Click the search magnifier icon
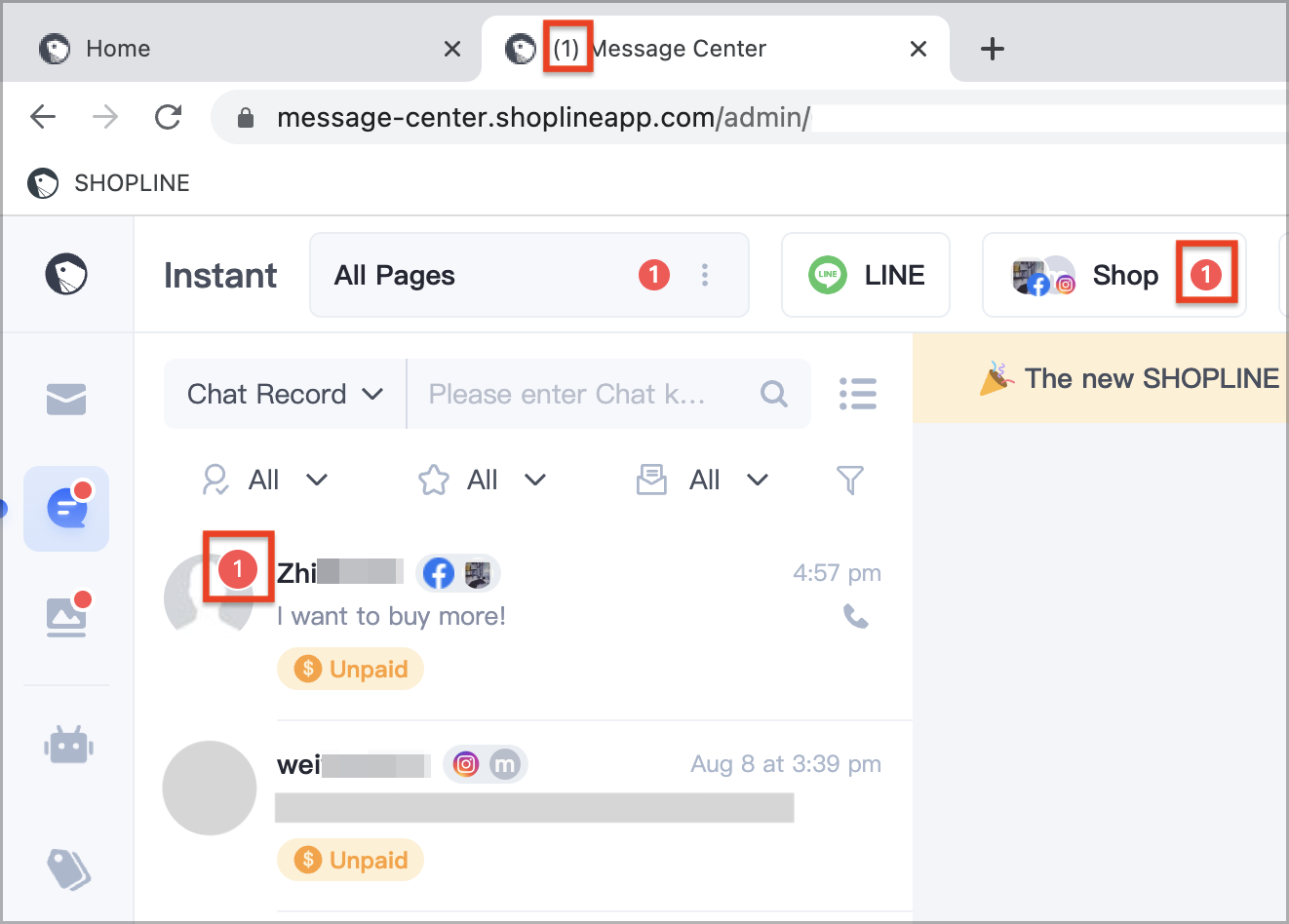Screen dimensions: 1289x924 [774, 394]
